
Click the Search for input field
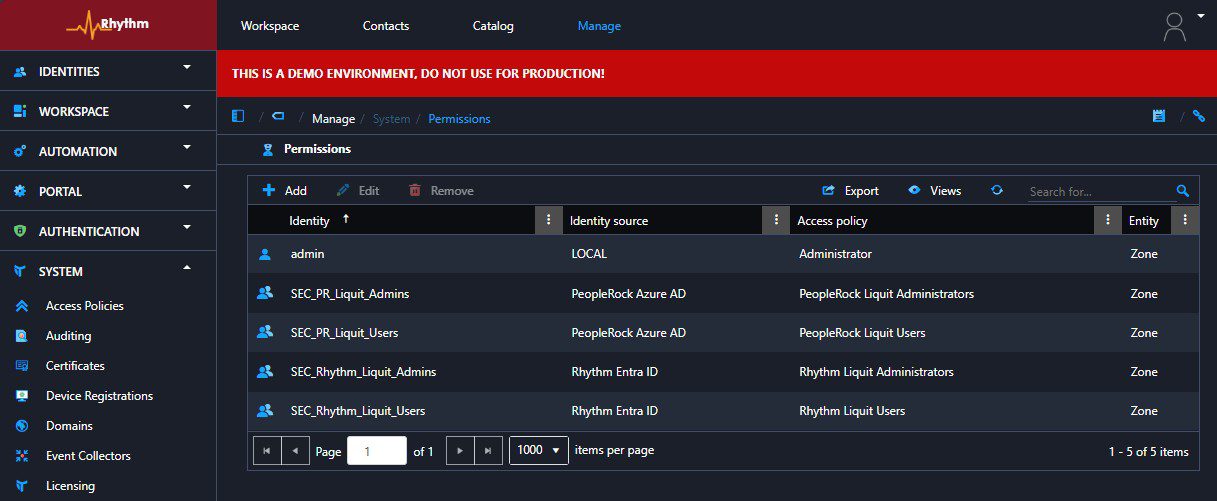(1098, 192)
